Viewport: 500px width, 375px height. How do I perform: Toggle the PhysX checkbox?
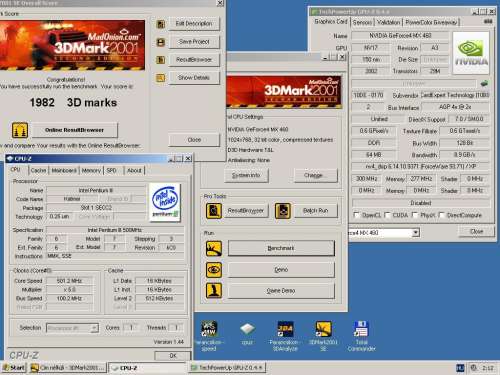(415, 215)
